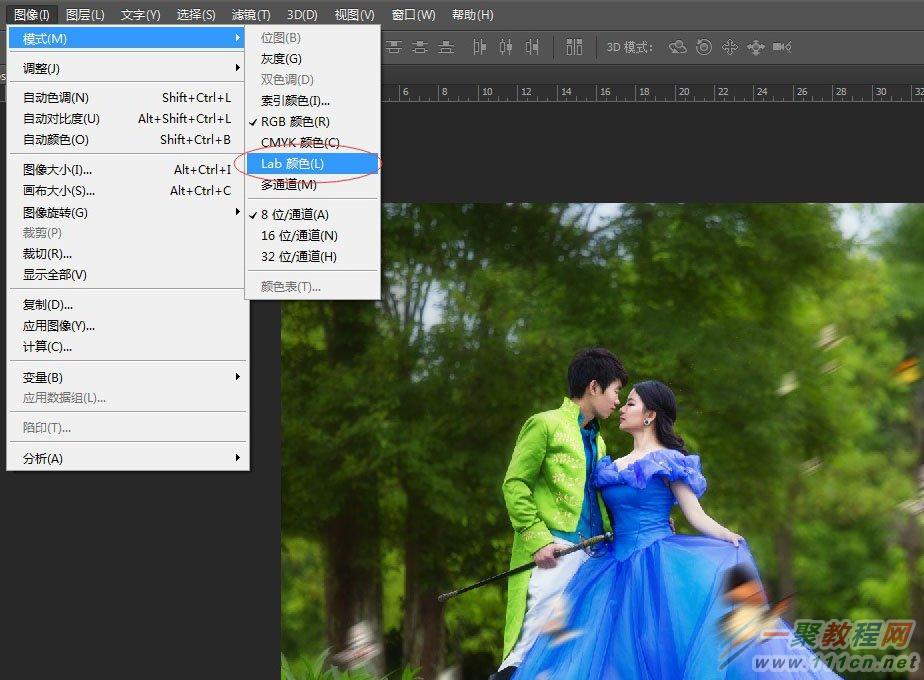The height and width of the screenshot is (680, 924).
Task: Open 文字(Y) type menu
Action: 140,15
